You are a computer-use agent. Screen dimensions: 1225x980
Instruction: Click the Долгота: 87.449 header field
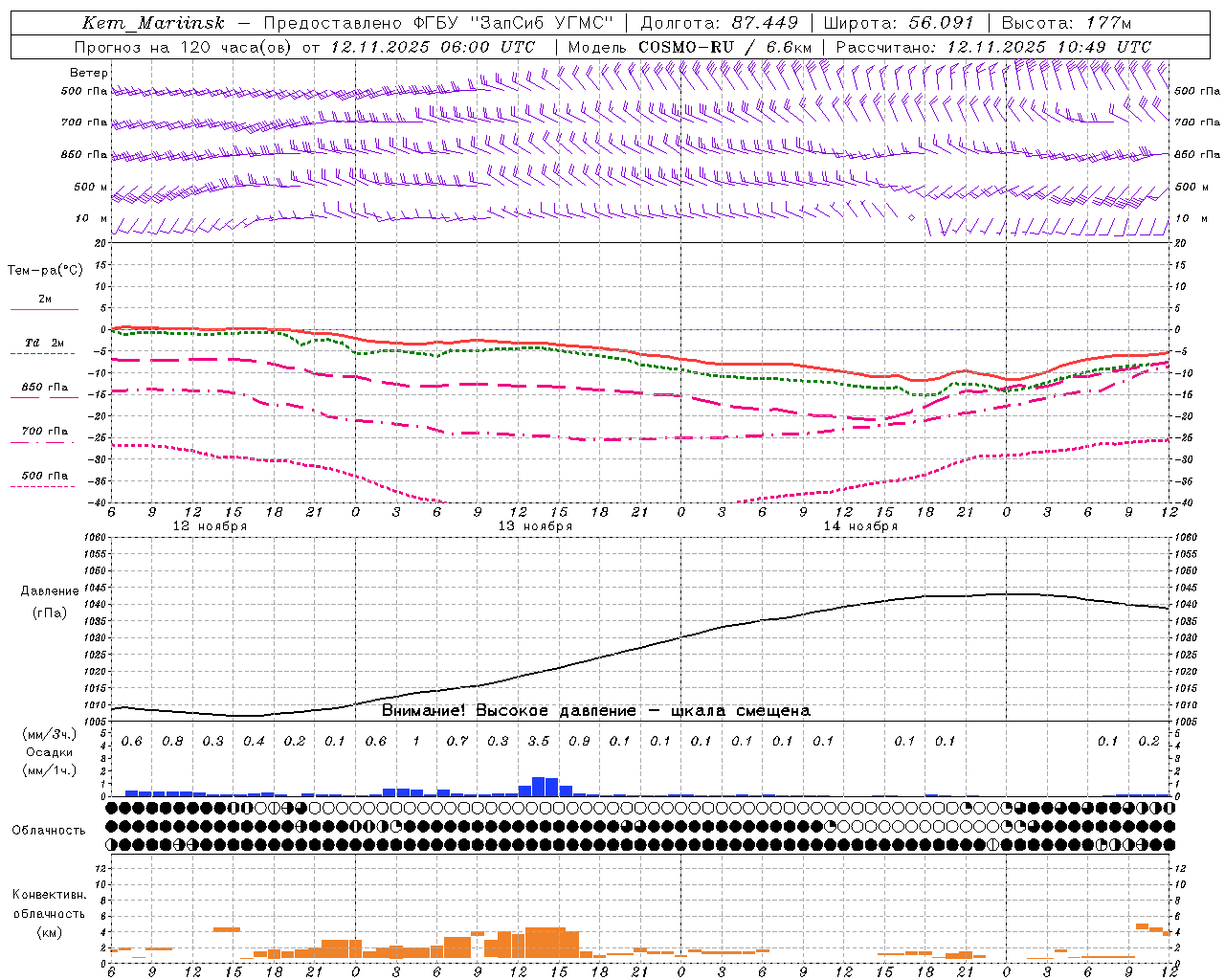719,23
